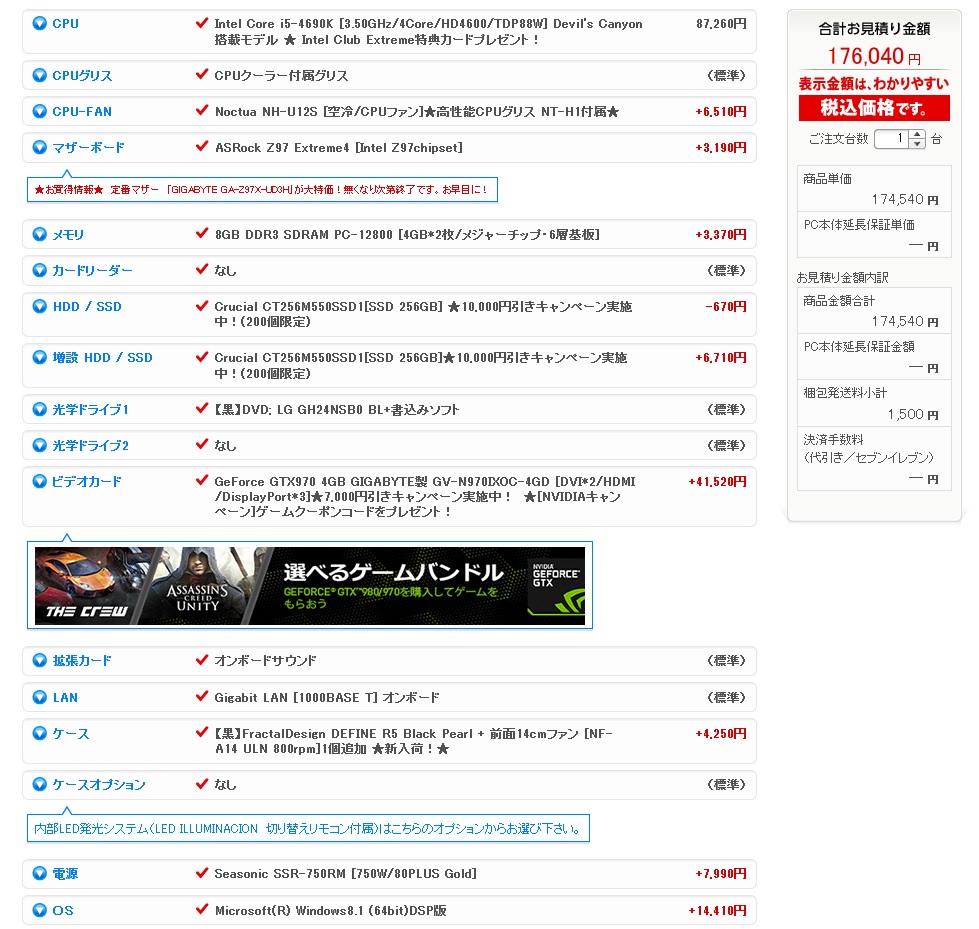The height and width of the screenshot is (929, 979).
Task: Click the red checkmark beside ASRock Z97 Extreme4
Action: tap(202, 147)
